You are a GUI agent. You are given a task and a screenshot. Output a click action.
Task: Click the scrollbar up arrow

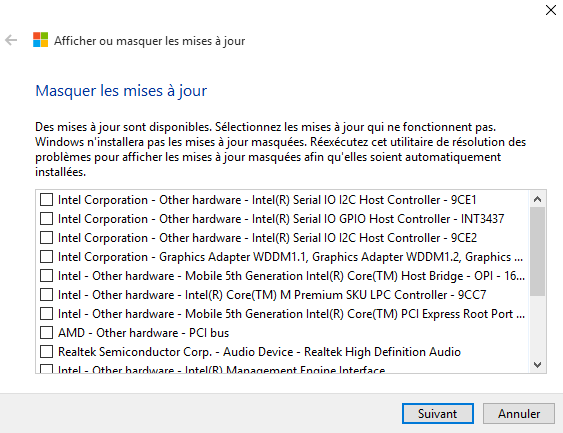click(538, 199)
